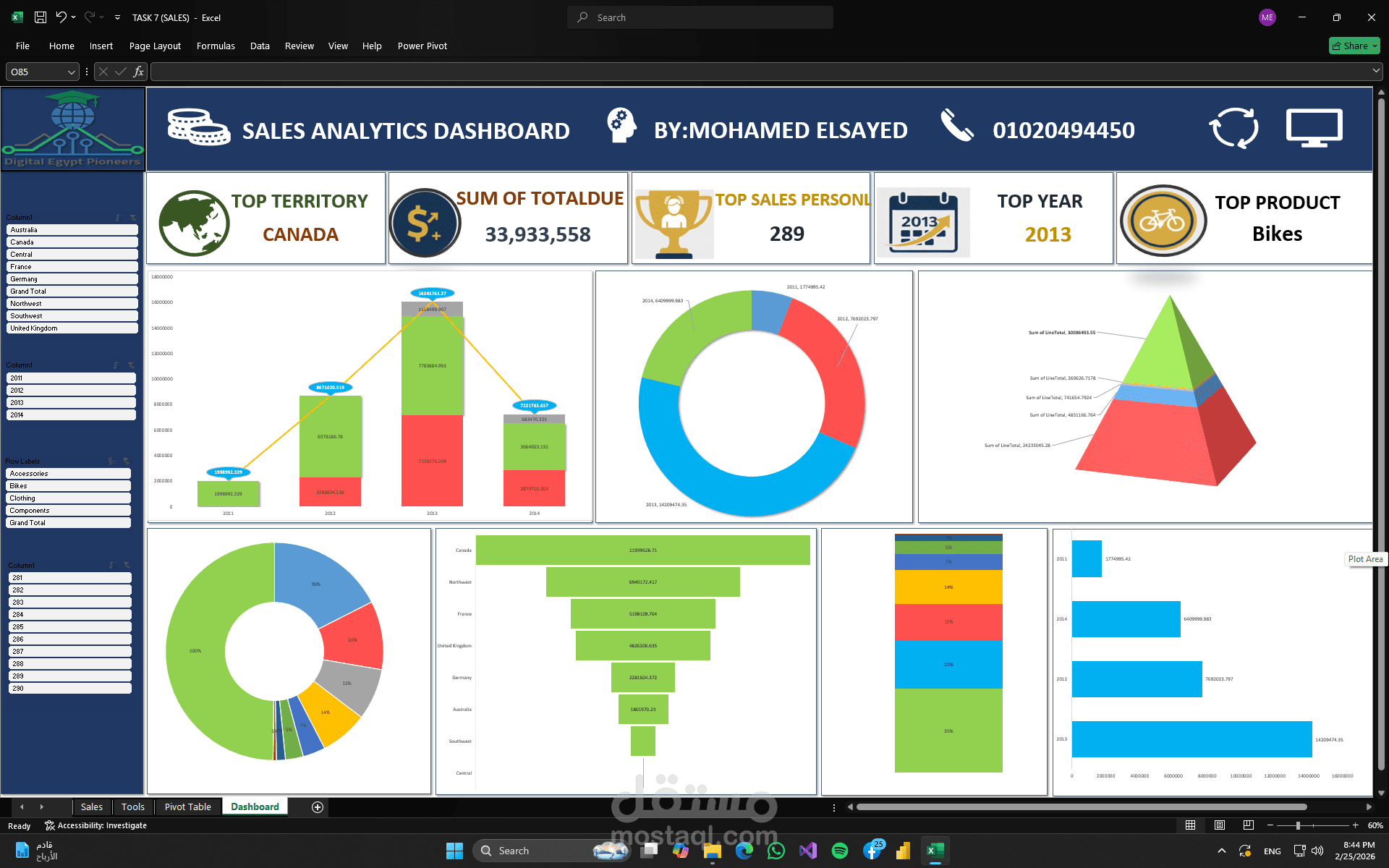The width and height of the screenshot is (1389, 868).
Task: Click the green Share button
Action: coord(1354,46)
